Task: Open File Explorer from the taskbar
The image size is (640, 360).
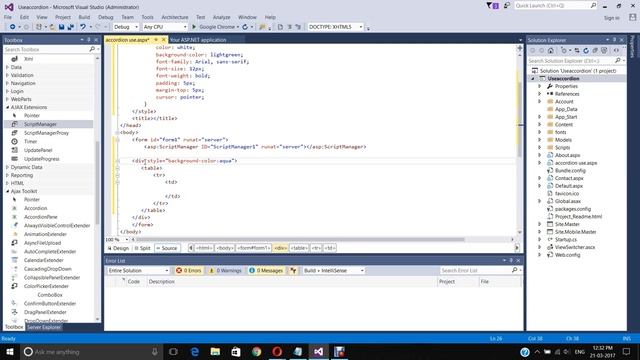Action: 215,351
